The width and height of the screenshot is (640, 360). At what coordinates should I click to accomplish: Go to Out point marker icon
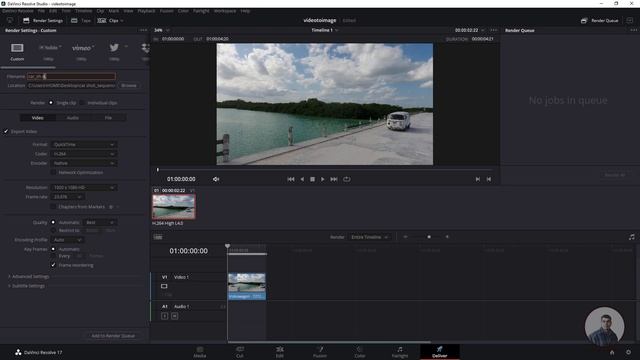(489, 179)
